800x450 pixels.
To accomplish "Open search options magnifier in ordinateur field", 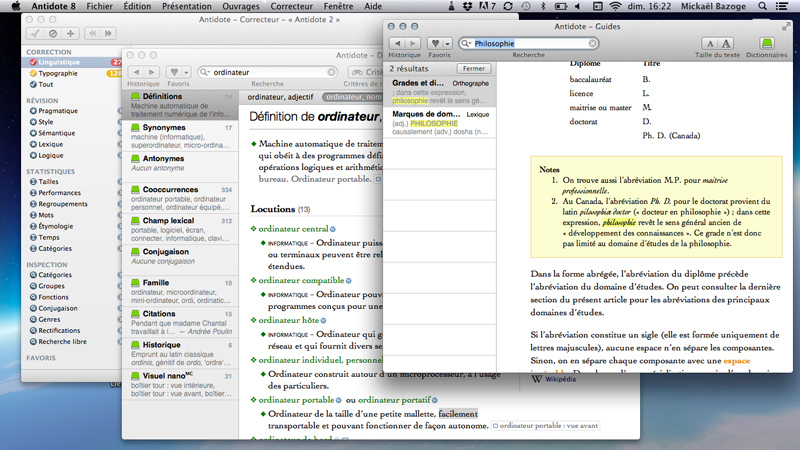I will (x=205, y=72).
